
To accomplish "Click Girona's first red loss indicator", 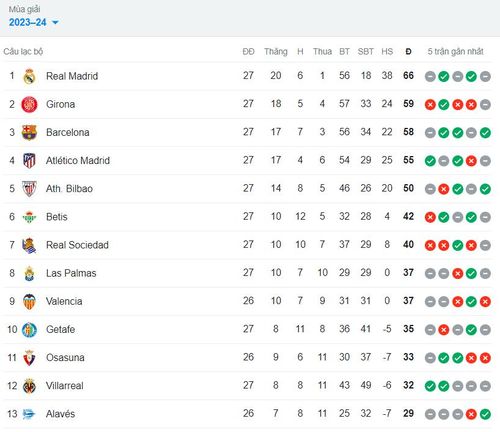I will click(430, 105).
